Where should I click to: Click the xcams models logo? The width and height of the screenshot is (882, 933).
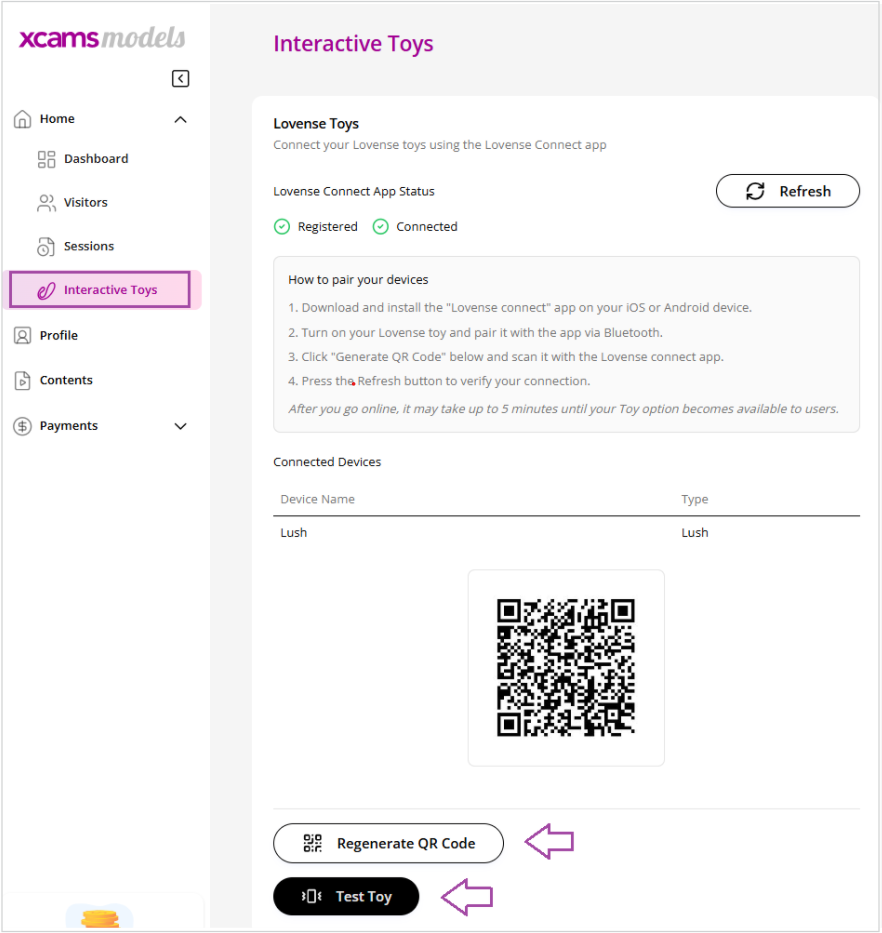pyautogui.click(x=102, y=38)
